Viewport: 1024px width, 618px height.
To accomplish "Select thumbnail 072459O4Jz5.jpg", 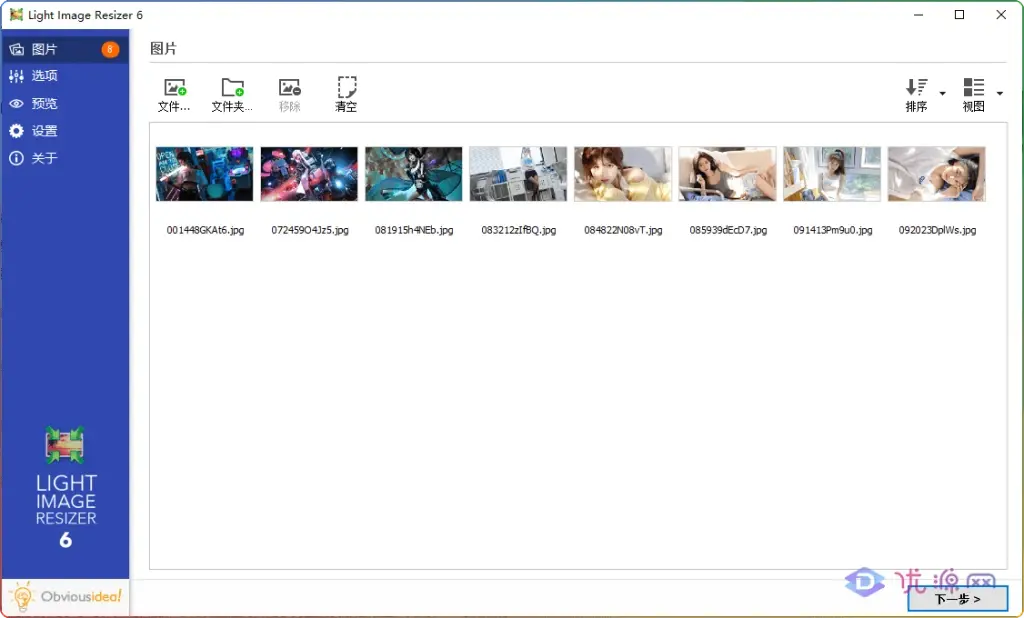I will [309, 174].
